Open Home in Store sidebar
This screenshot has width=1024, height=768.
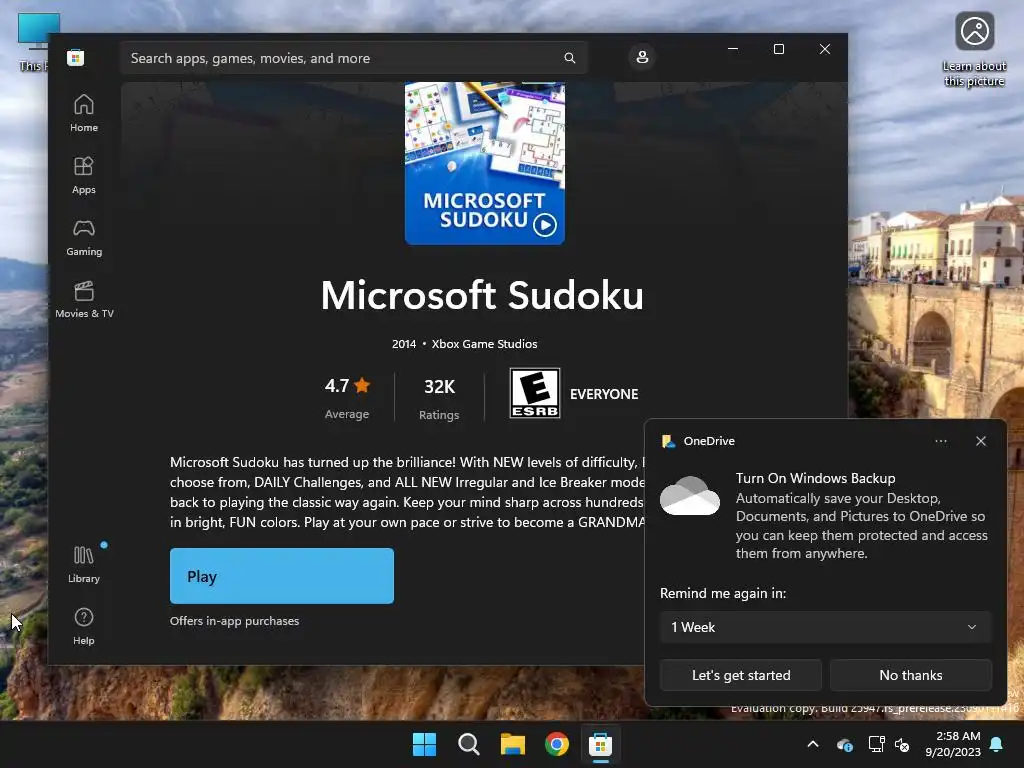point(84,114)
